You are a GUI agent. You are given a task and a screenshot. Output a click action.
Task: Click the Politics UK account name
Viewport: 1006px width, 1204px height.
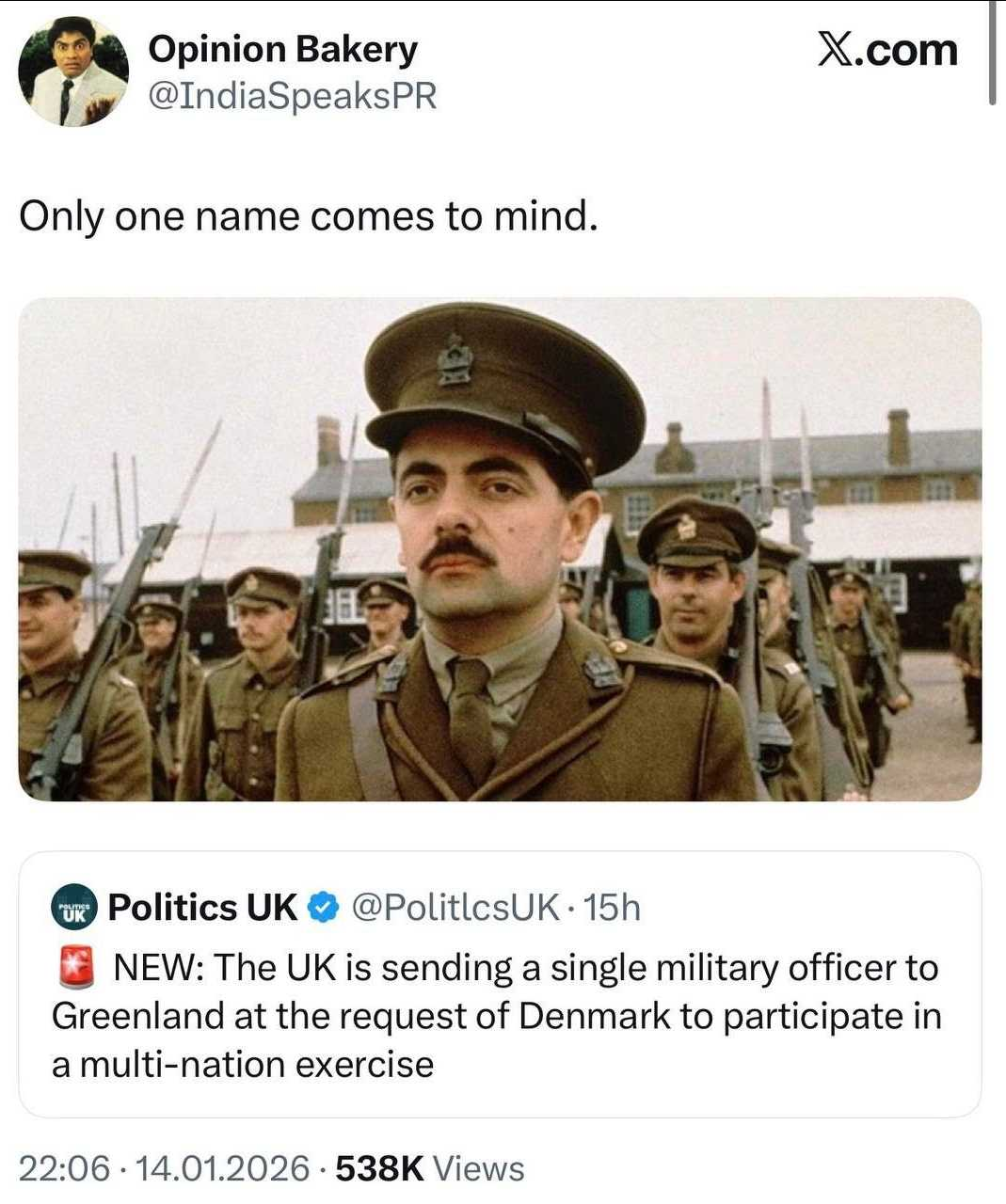coord(202,908)
